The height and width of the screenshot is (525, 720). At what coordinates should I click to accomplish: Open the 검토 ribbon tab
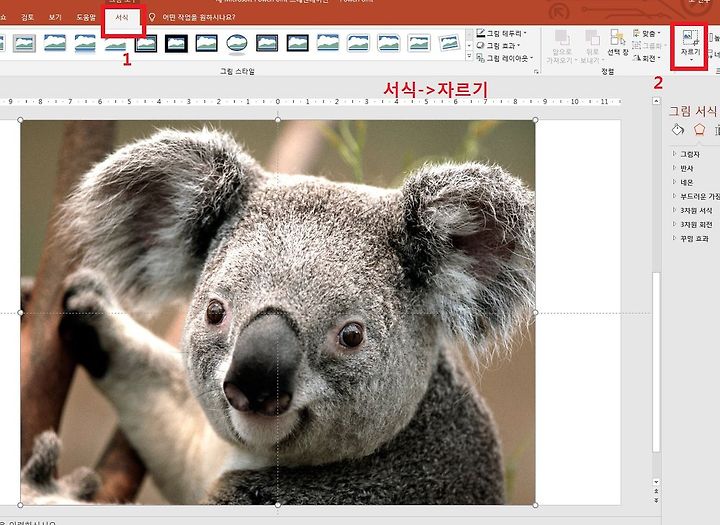tap(28, 18)
